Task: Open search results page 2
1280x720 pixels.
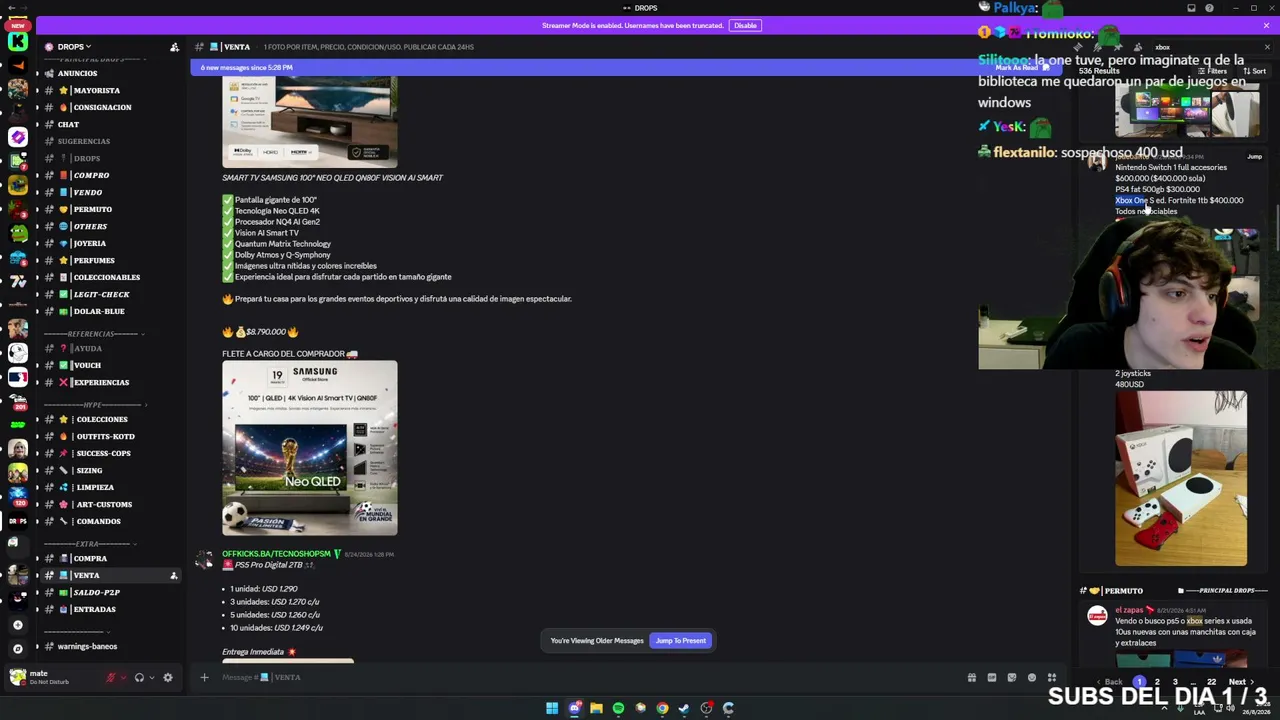Action: coord(1157,682)
